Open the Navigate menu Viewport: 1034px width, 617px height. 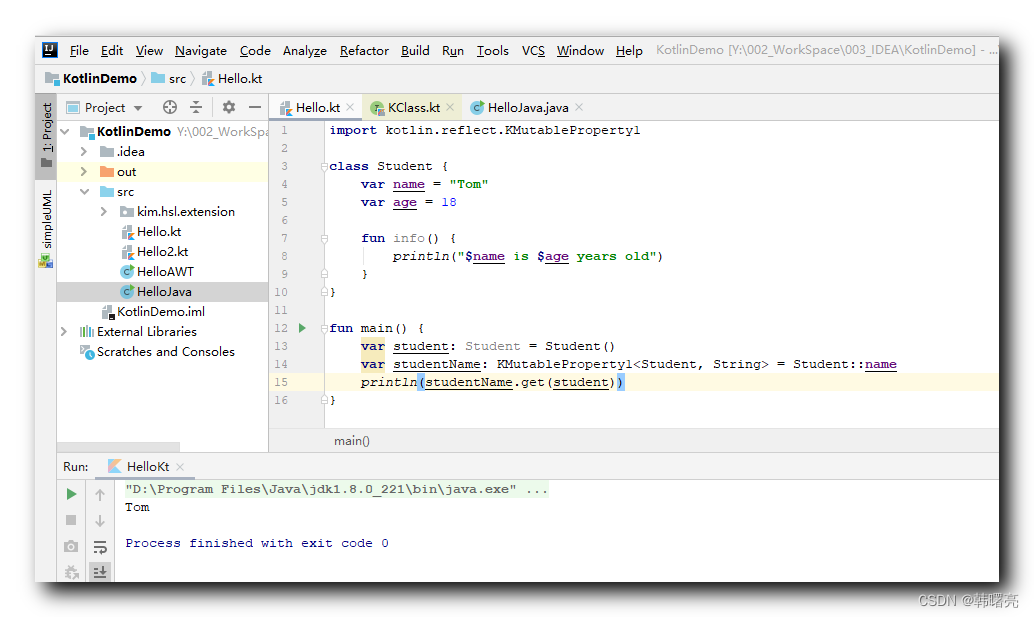pyautogui.click(x=200, y=51)
